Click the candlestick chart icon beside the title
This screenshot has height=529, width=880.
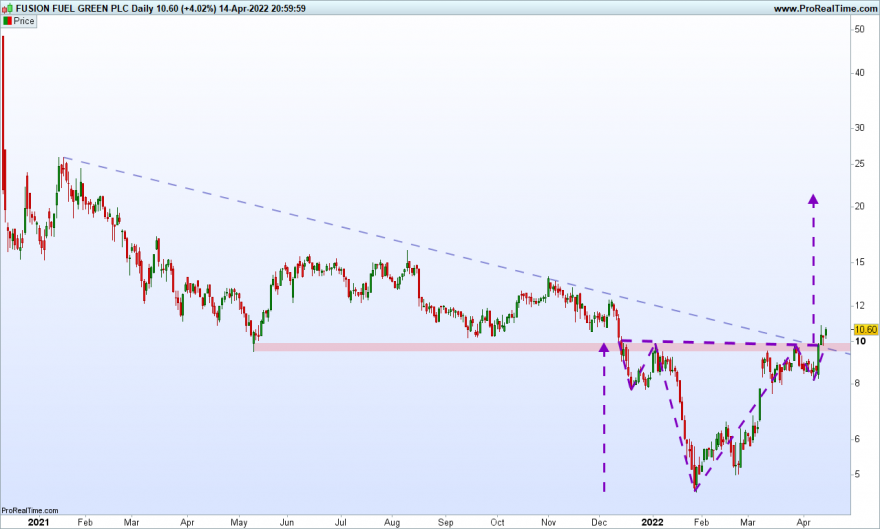click(7, 8)
